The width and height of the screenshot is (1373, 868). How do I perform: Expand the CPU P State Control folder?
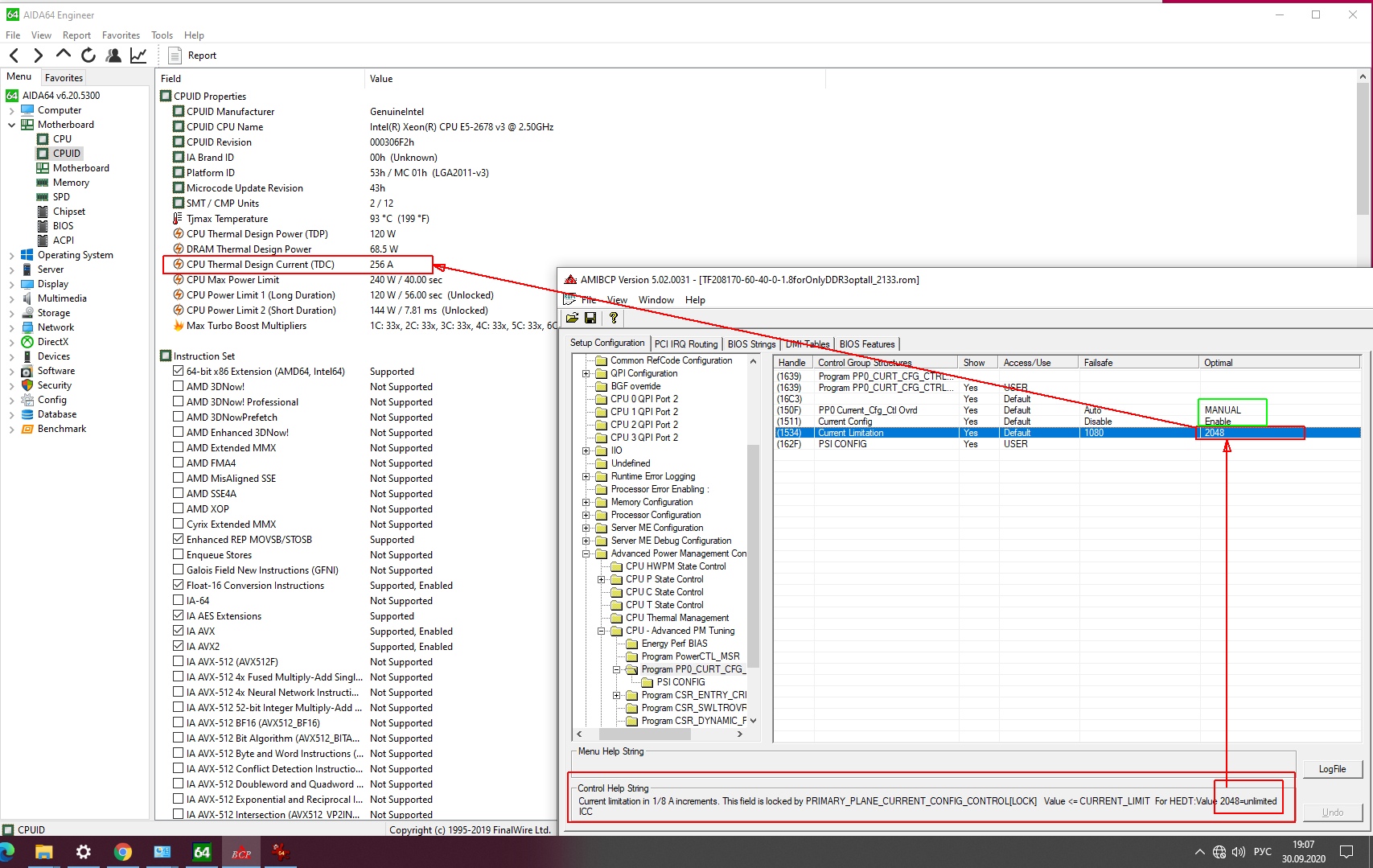click(x=602, y=579)
